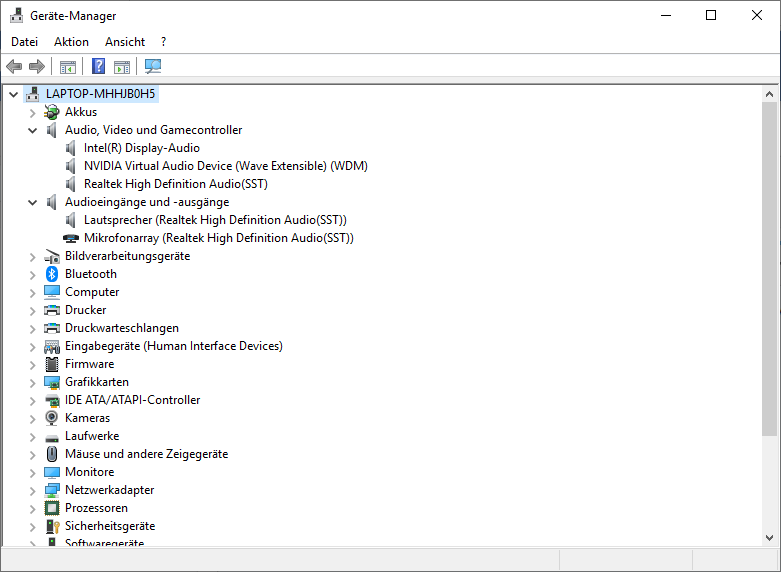The height and width of the screenshot is (572, 781).
Task: Click the Forward arrow toolbar icon
Action: [37, 66]
